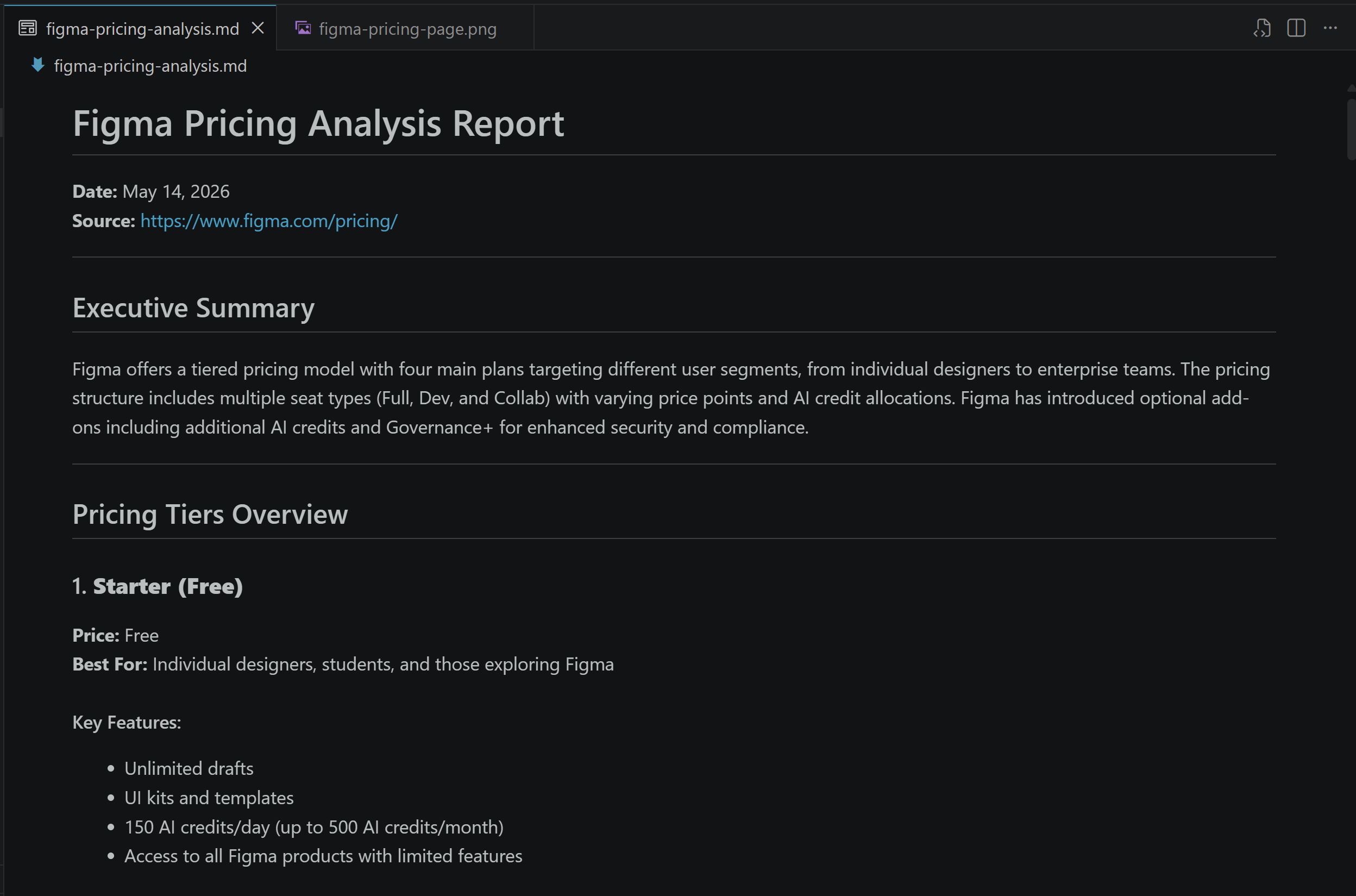This screenshot has width=1356, height=896.
Task: Click the breadcrumb markdown file icon
Action: (x=37, y=65)
